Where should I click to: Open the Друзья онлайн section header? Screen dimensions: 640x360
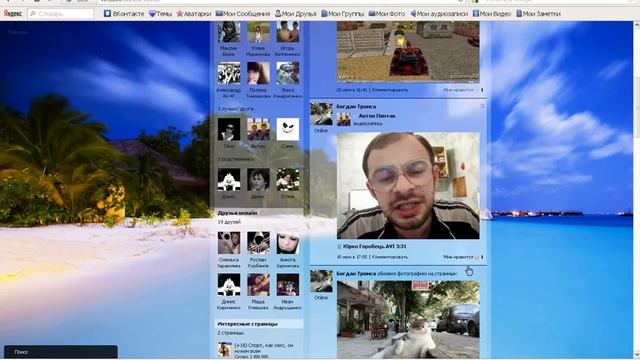(259, 213)
